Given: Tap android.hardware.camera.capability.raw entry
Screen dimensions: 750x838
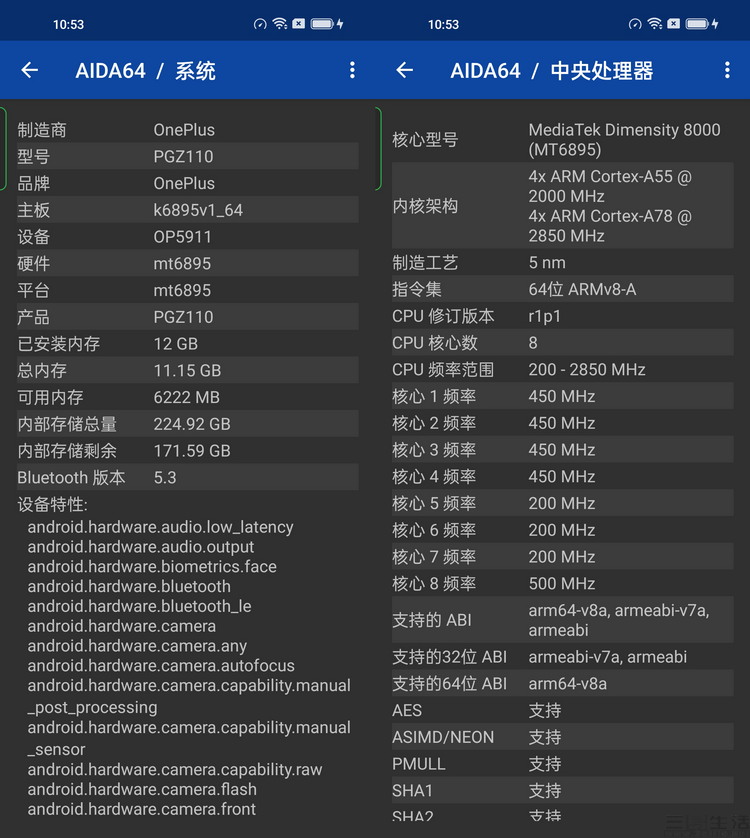Looking at the screenshot, I should (x=175, y=769).
